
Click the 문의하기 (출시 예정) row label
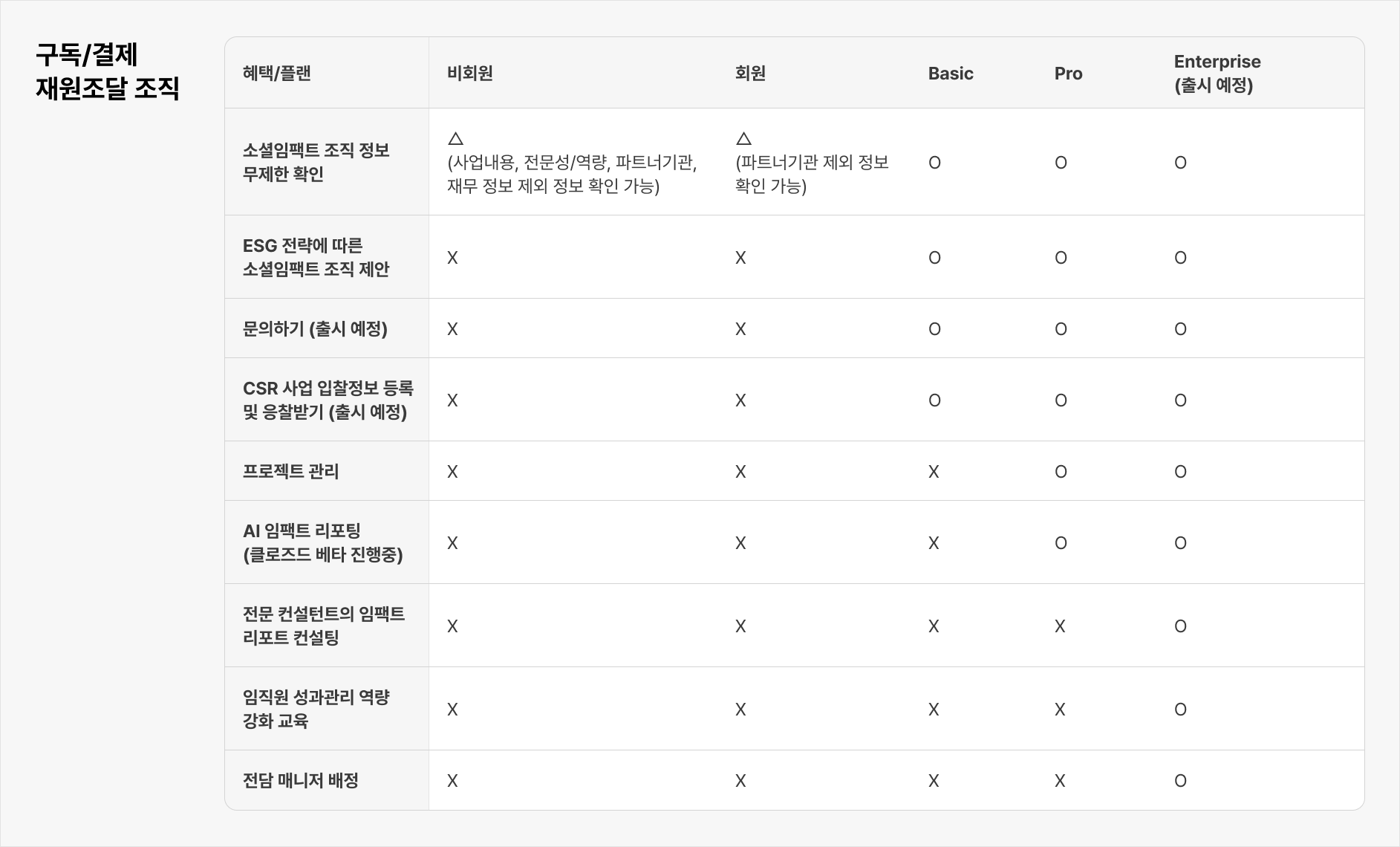click(315, 329)
